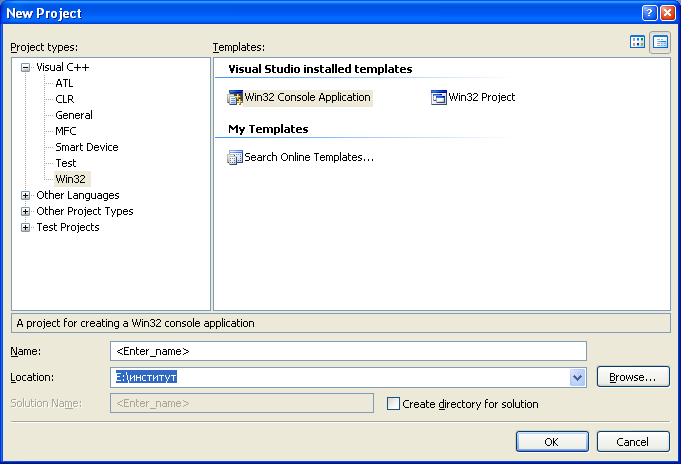Screen dimensions: 681x464
Task: Collapse the Visual C++ tree node
Action: (x=26, y=67)
